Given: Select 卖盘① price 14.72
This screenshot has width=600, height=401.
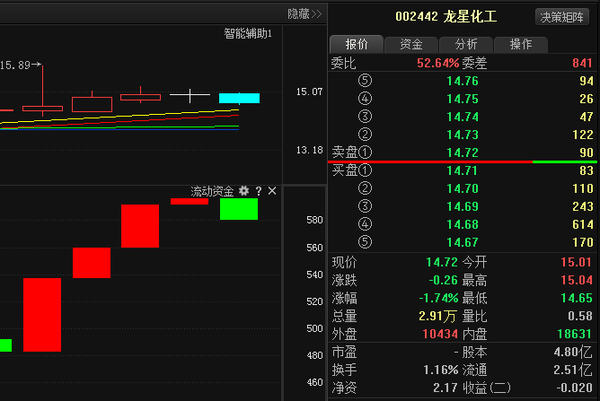Looking at the screenshot, I should pos(463,153).
